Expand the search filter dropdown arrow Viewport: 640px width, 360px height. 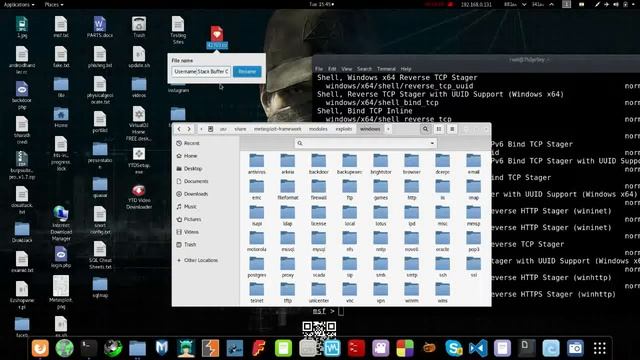click(432, 143)
